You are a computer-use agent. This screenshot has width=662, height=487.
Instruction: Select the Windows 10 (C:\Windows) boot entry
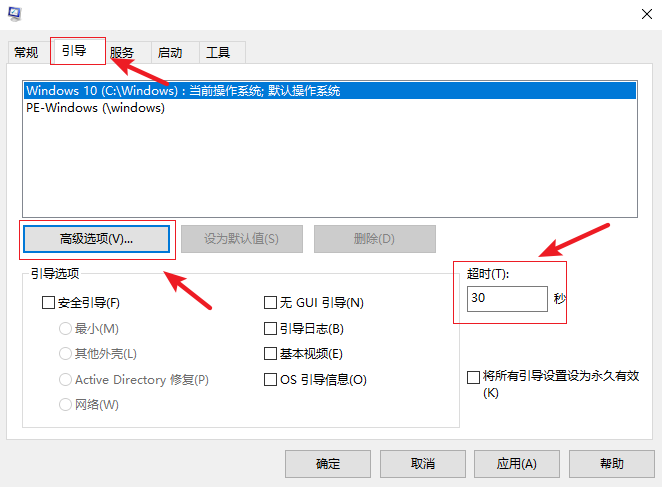(x=183, y=90)
